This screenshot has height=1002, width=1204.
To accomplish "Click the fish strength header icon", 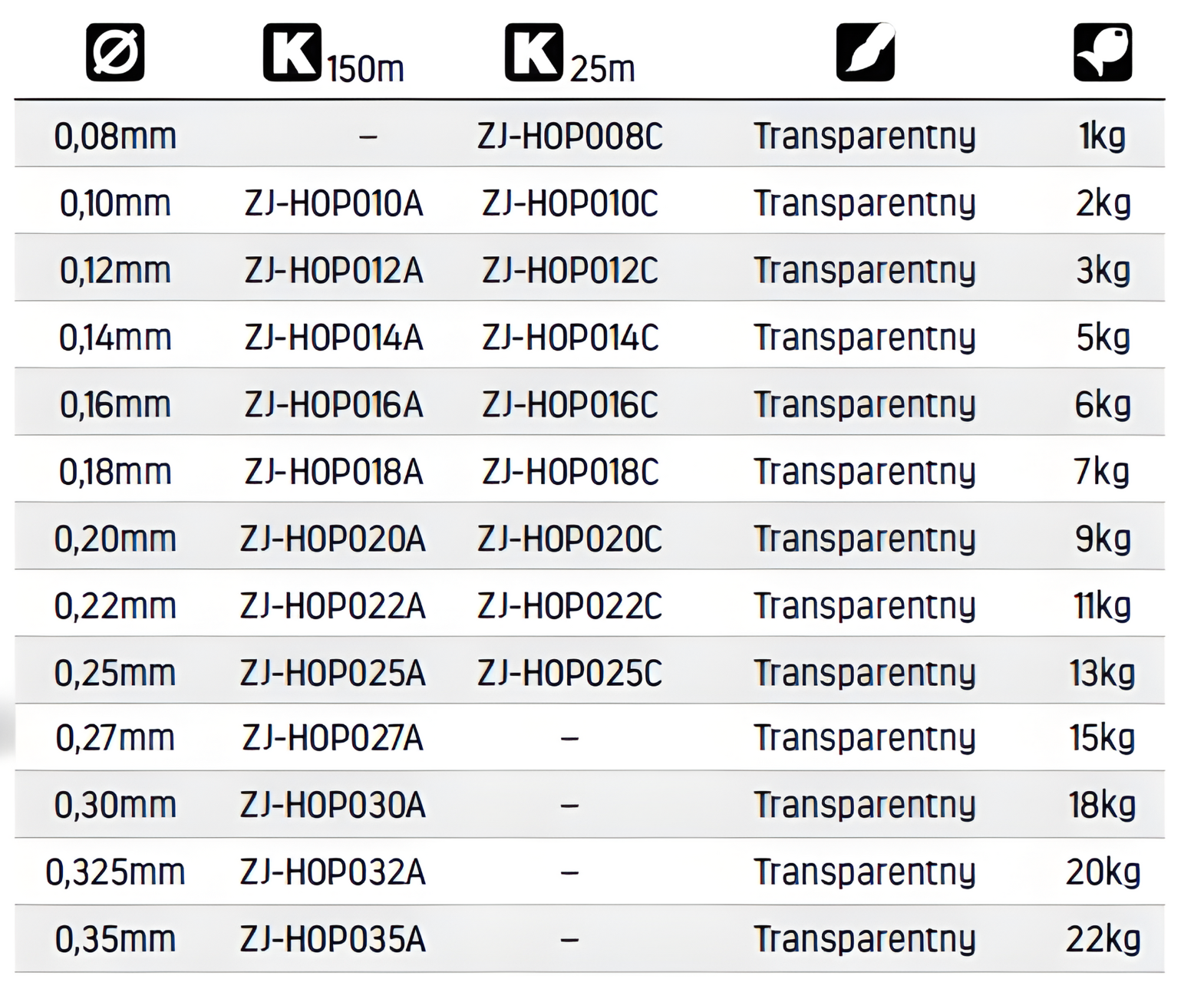I will coord(1102,52).
